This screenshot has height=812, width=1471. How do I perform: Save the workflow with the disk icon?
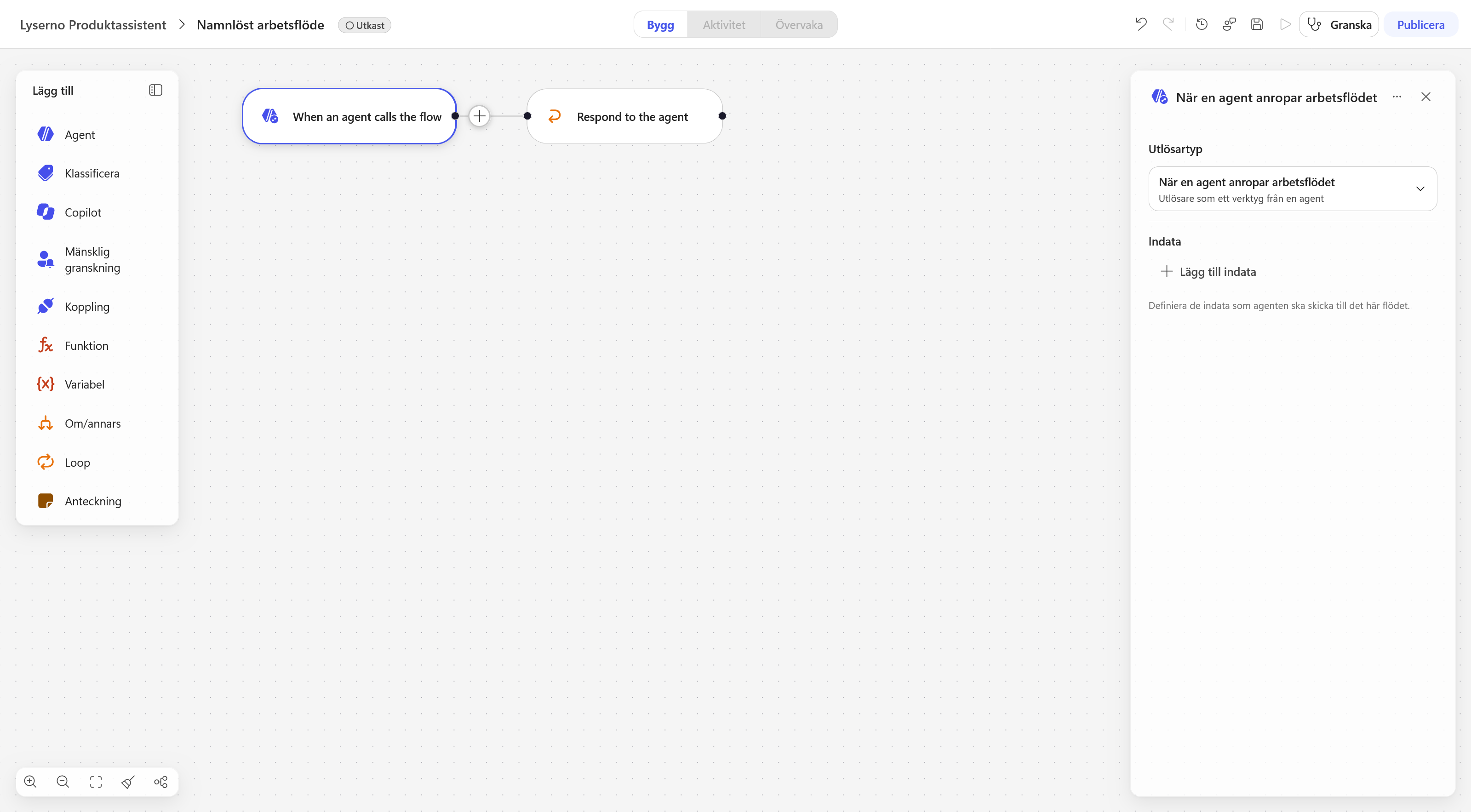click(x=1257, y=24)
